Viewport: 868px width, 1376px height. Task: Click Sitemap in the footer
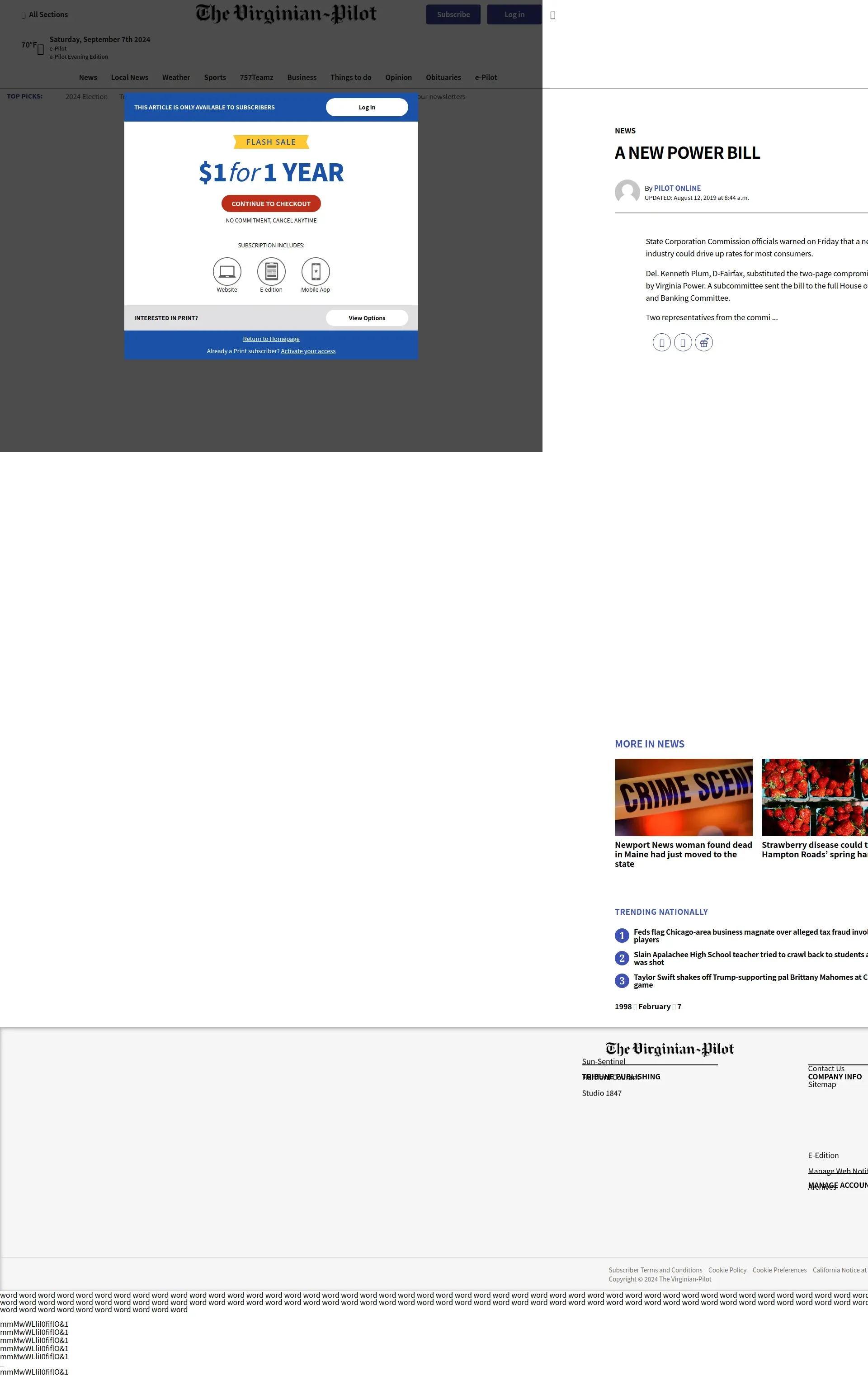822,1085
